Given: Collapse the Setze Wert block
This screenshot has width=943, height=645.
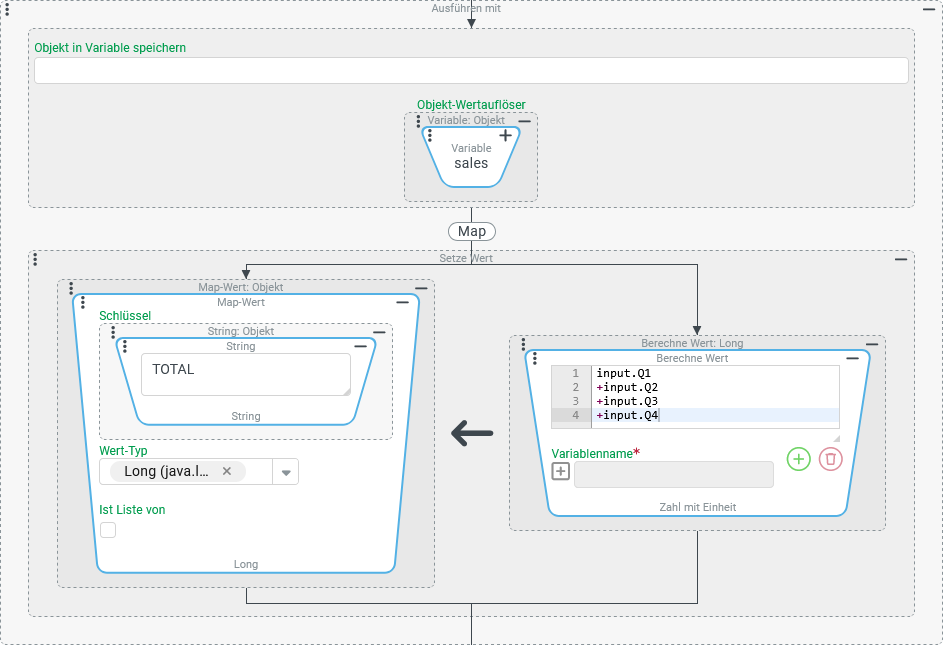Looking at the screenshot, I should pyautogui.click(x=901, y=259).
